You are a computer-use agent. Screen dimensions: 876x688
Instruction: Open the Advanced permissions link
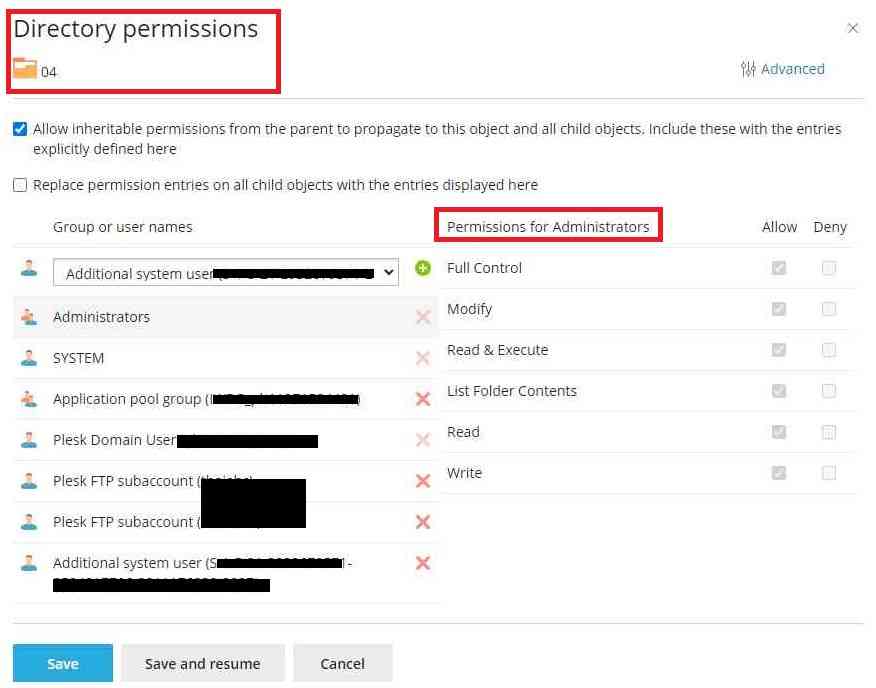792,69
